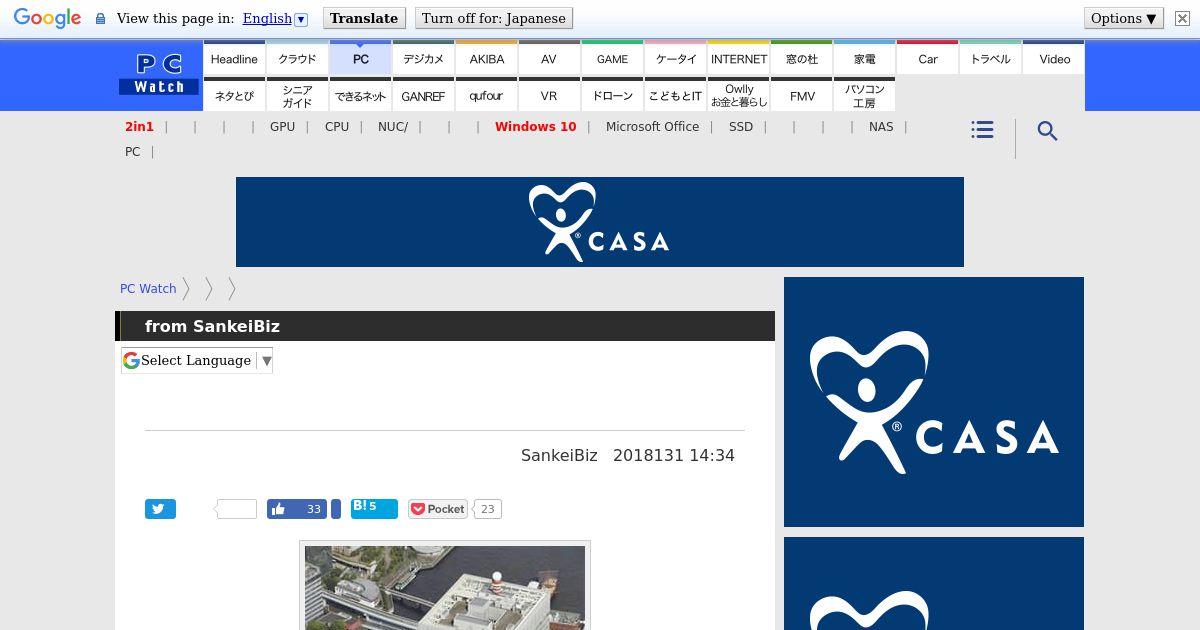Click the Facebook thumbs-up like button

pos(297,509)
